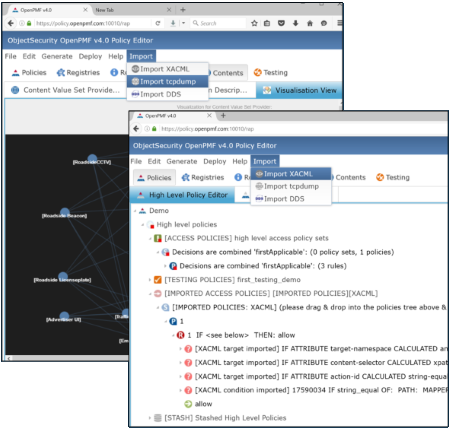Click the red IMPORTED ACCESS POLICIES icon
Viewport: 450px width, 429px height.
click(x=158, y=294)
